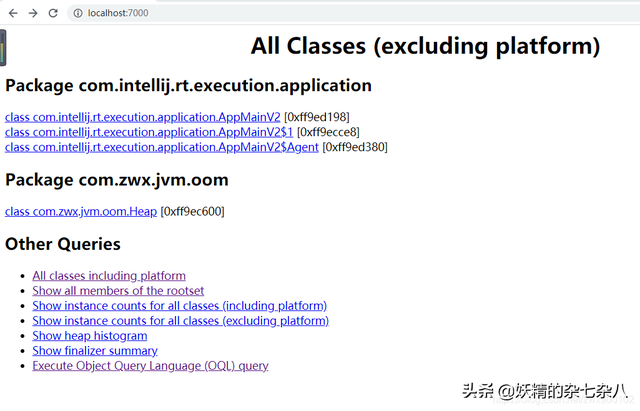Viewport: 640px width, 411px height.
Task: Click the dark widget at the page's left edge
Action: coord(3,48)
